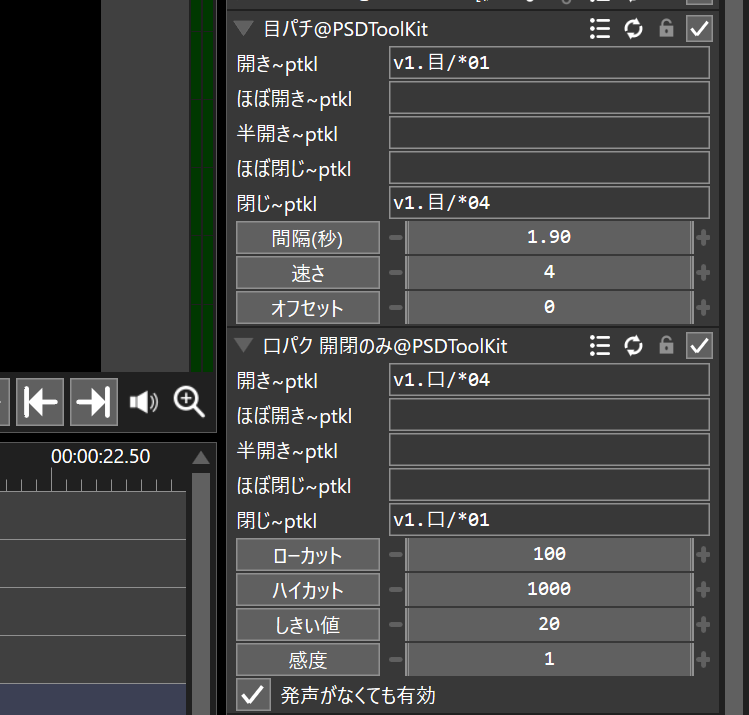Uncheck 発声がなくても有効 option
The width and height of the screenshot is (749, 715).
[x=255, y=694]
